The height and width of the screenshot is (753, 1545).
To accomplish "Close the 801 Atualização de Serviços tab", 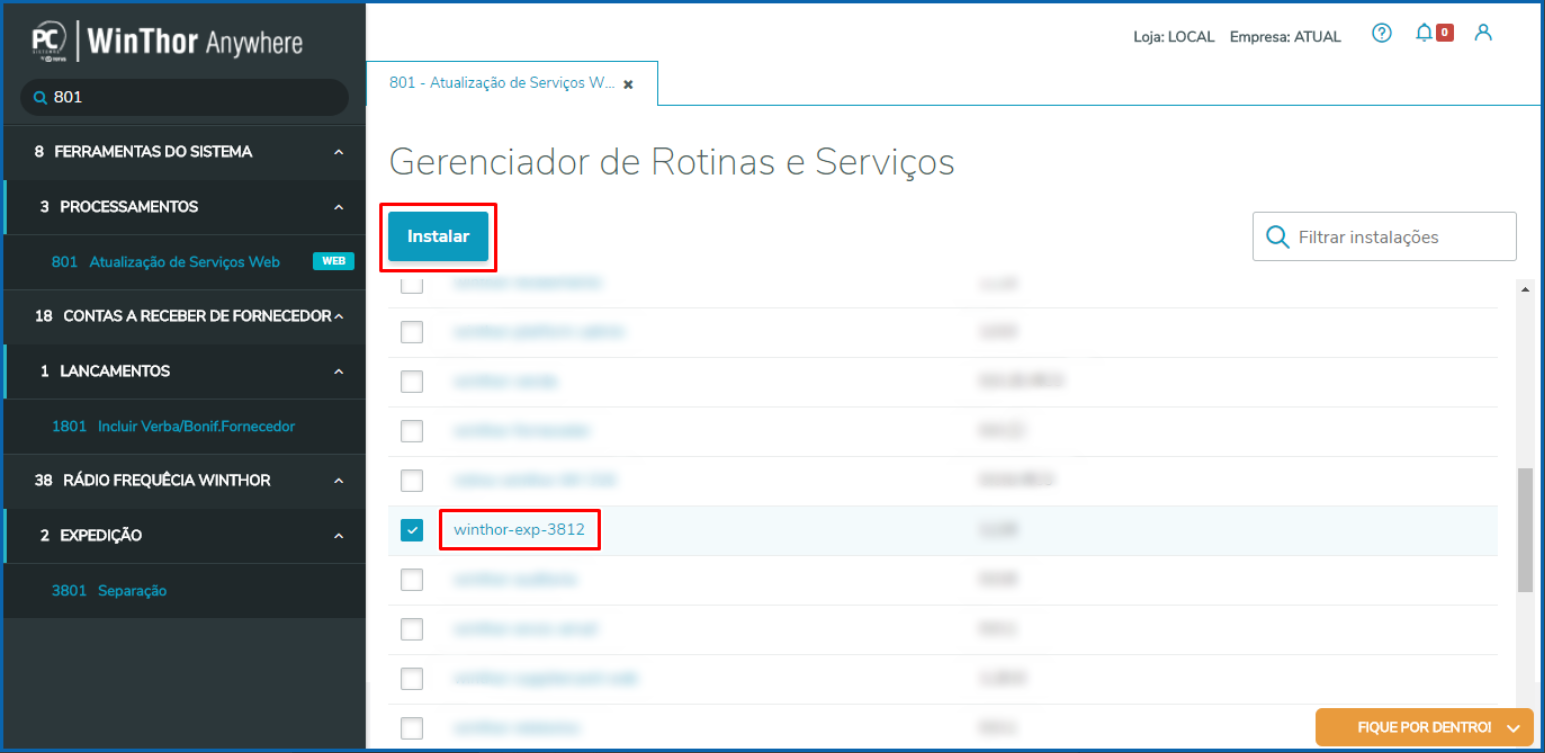I will point(628,85).
